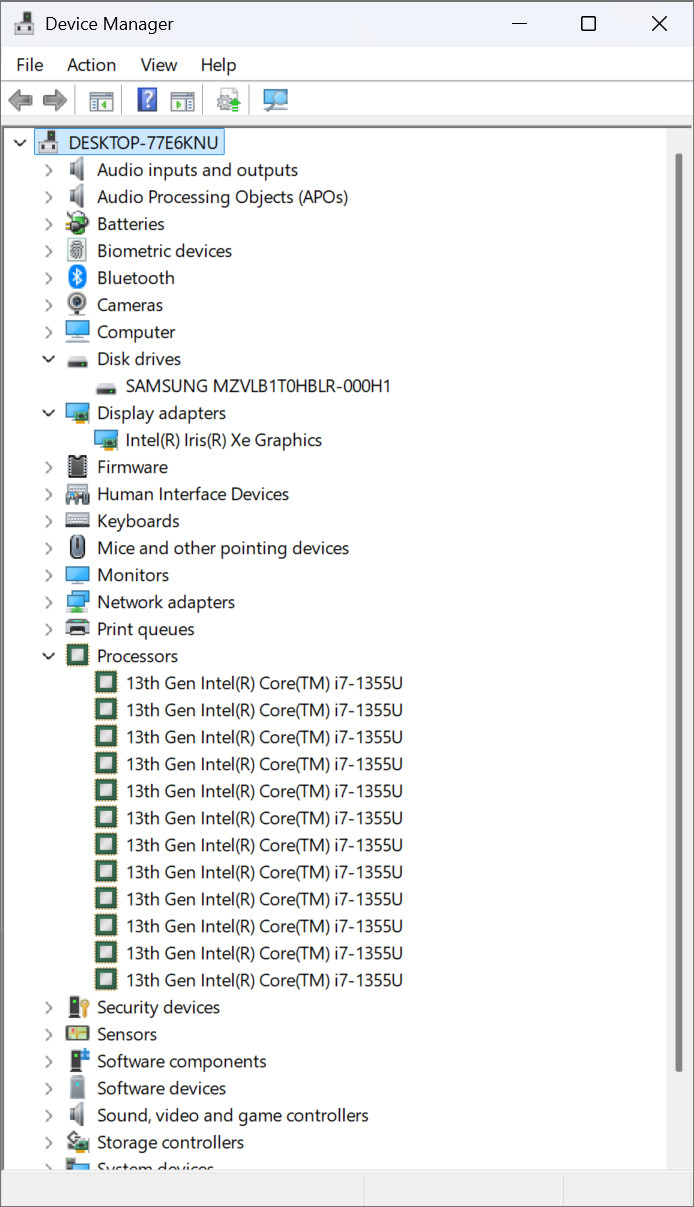Viewport: 694px width, 1207px height.
Task: Click the Biometric devices fingerprint icon
Action: [x=78, y=251]
